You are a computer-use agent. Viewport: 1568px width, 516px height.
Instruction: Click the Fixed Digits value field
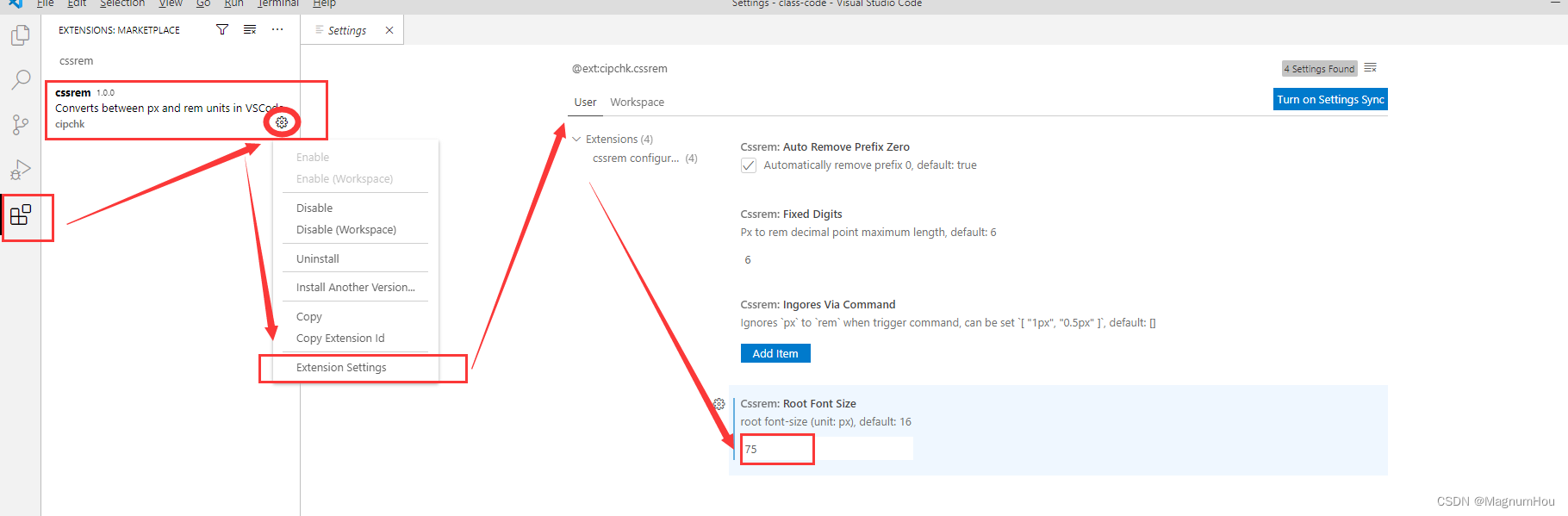point(826,259)
